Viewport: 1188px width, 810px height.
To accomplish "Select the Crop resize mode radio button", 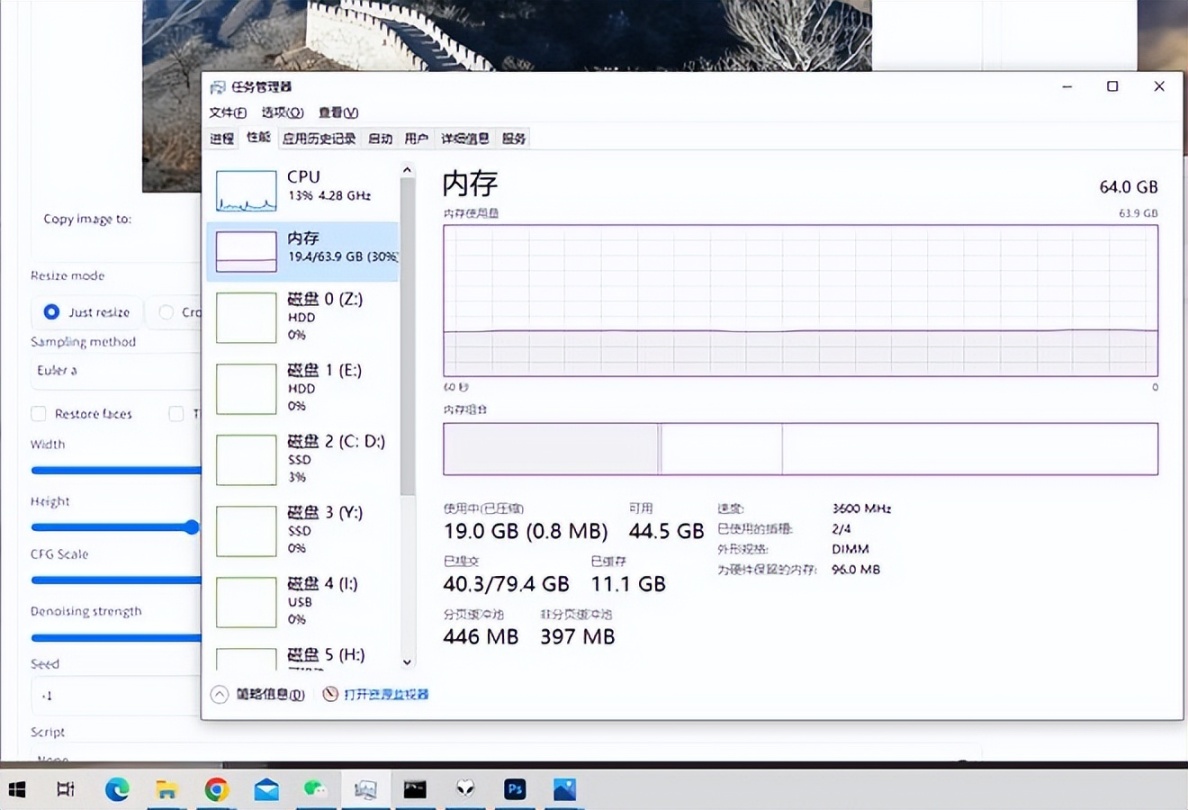I will (x=166, y=311).
